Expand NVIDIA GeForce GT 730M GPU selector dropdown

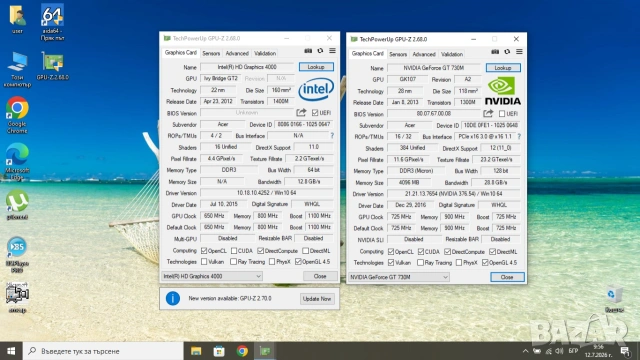(399, 277)
